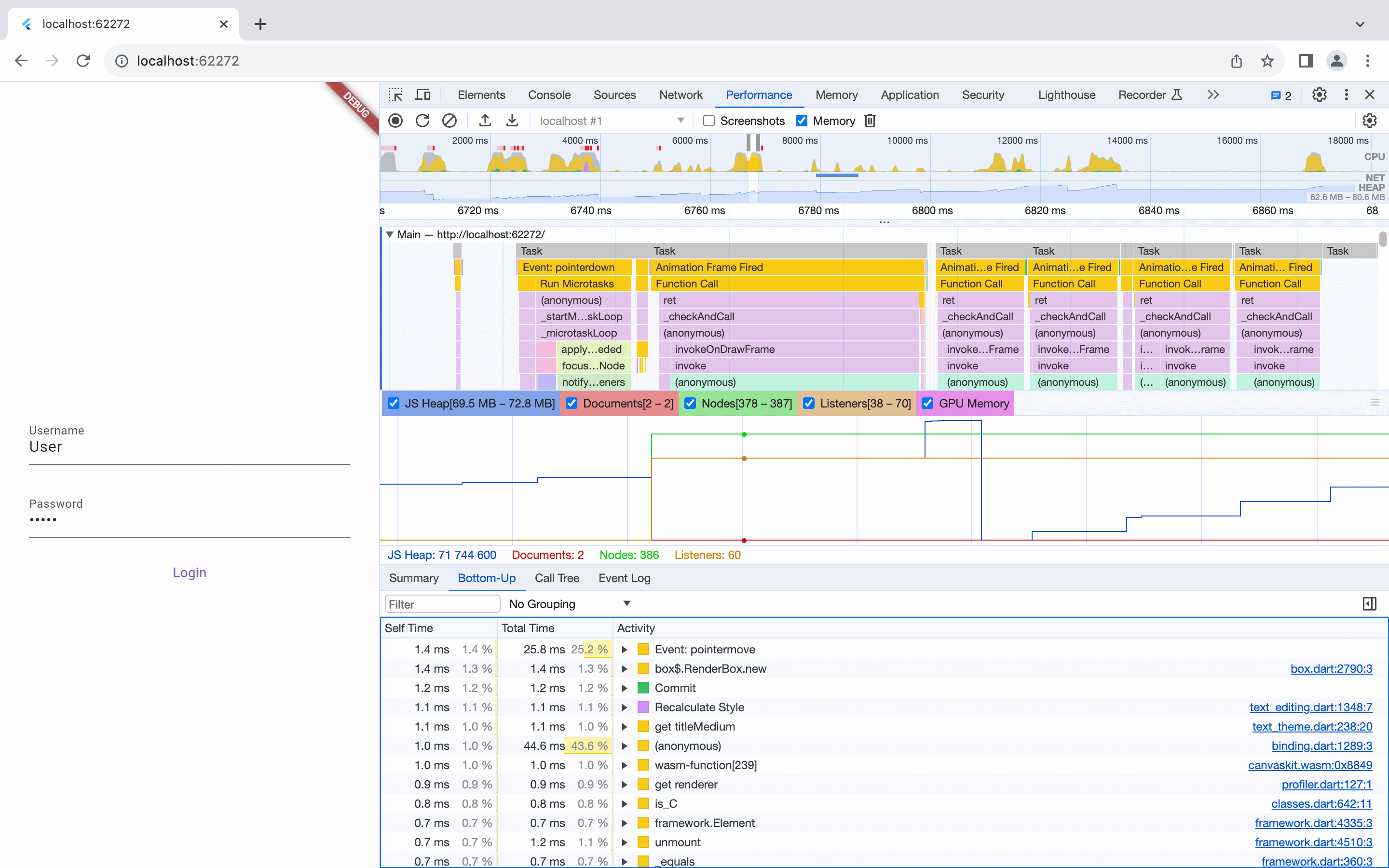Switch to the Call Tree tab
Screen dimensions: 1389x868
pyautogui.click(x=556, y=578)
